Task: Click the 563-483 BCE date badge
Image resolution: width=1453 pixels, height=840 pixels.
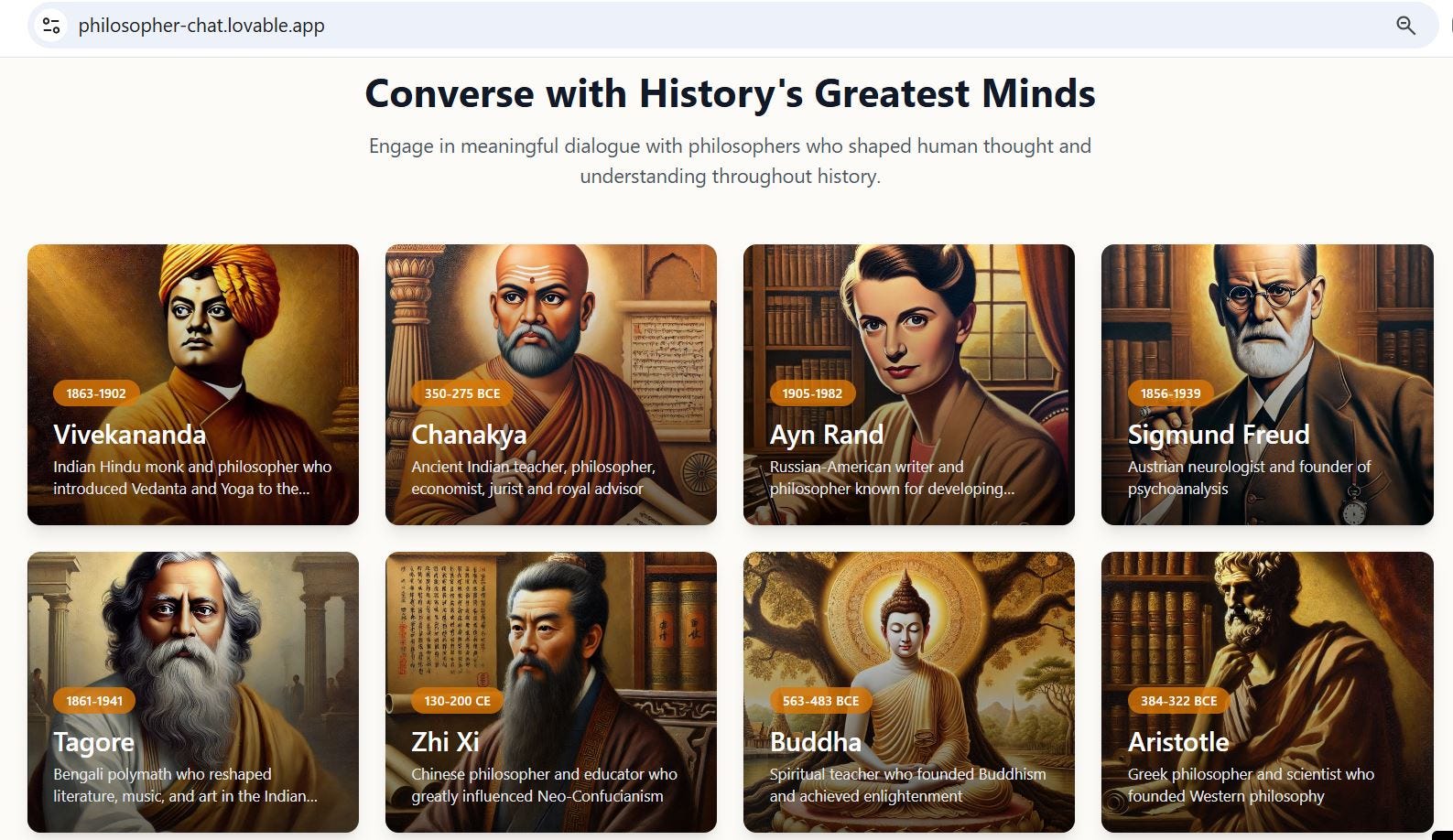Action: pos(820,701)
